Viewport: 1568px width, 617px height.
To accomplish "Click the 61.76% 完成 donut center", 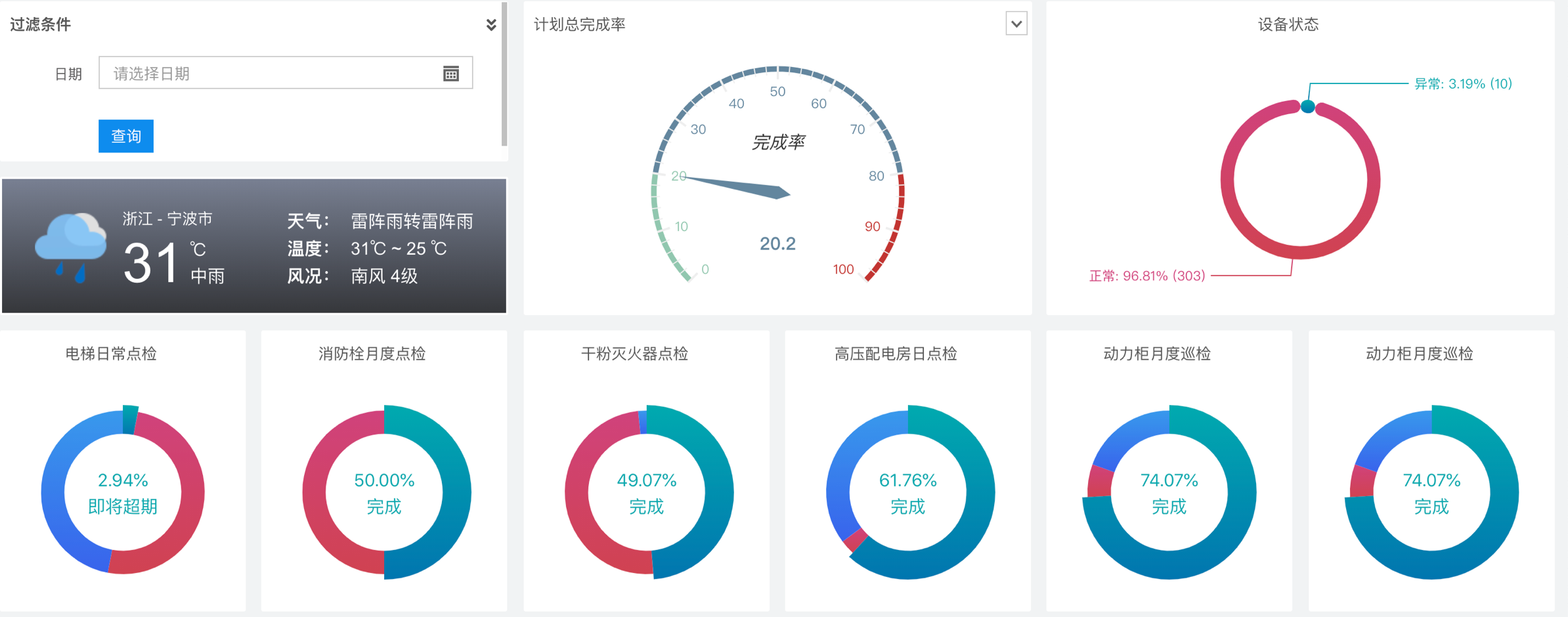I will [x=908, y=493].
